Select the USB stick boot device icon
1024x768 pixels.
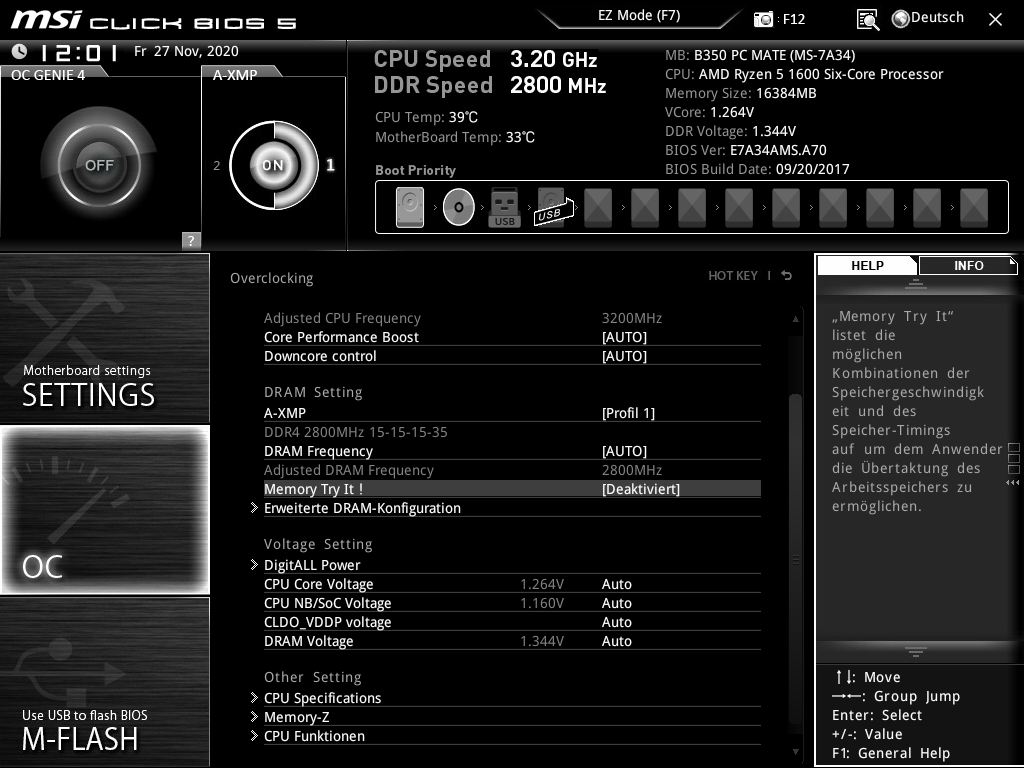[x=504, y=207]
